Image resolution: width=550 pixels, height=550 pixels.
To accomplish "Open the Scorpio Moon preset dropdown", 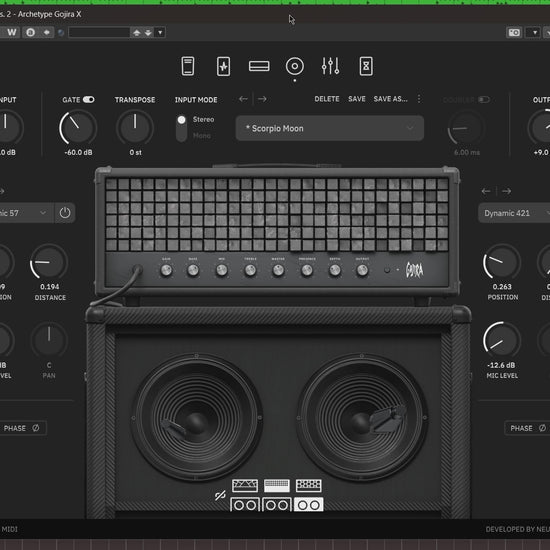I will click(330, 128).
